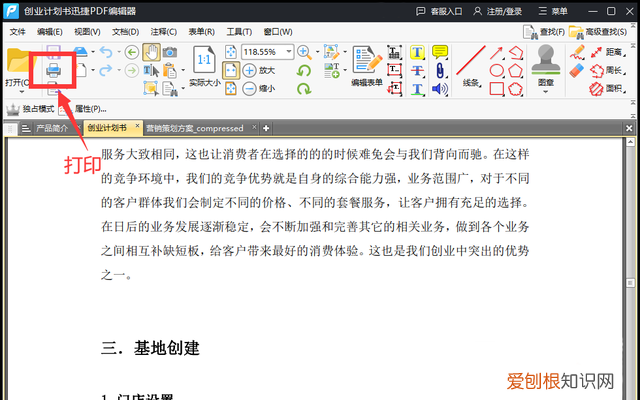Select the oval drawing tool
This screenshot has width=640, height=400.
496,70
